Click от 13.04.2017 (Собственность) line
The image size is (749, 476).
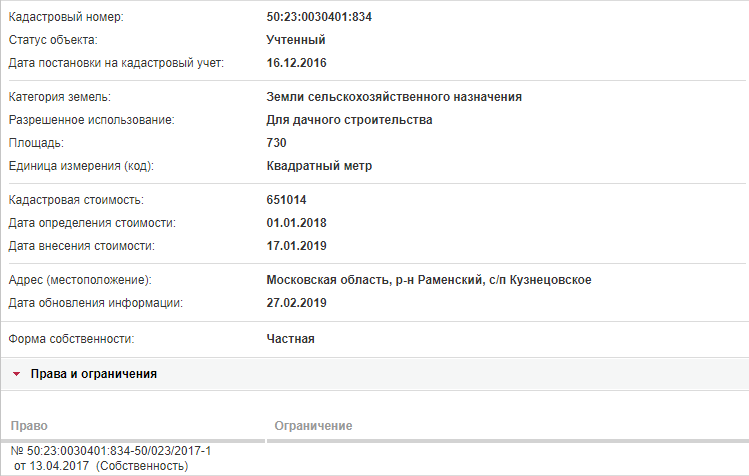pyautogui.click(x=101, y=466)
